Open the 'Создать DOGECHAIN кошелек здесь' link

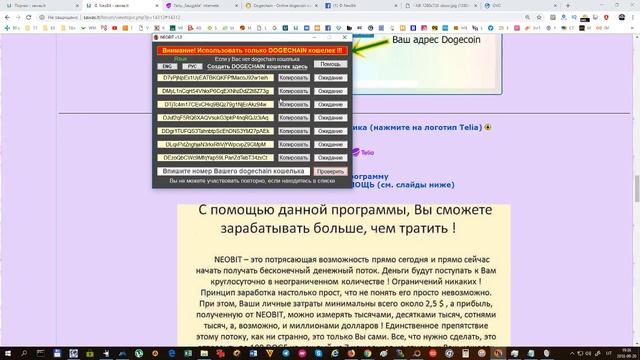(x=257, y=67)
